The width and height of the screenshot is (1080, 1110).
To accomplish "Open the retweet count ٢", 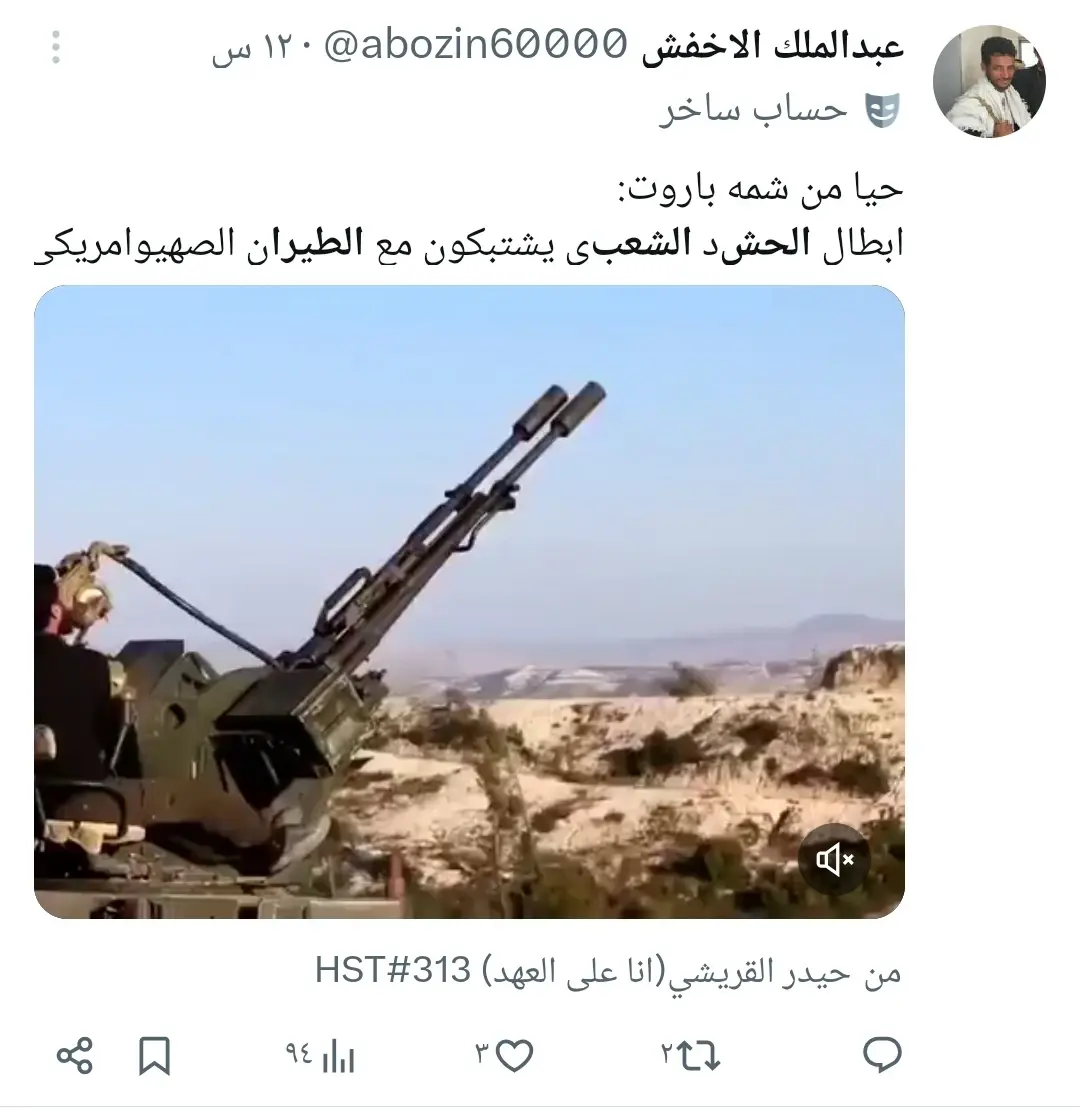I will (x=667, y=1055).
